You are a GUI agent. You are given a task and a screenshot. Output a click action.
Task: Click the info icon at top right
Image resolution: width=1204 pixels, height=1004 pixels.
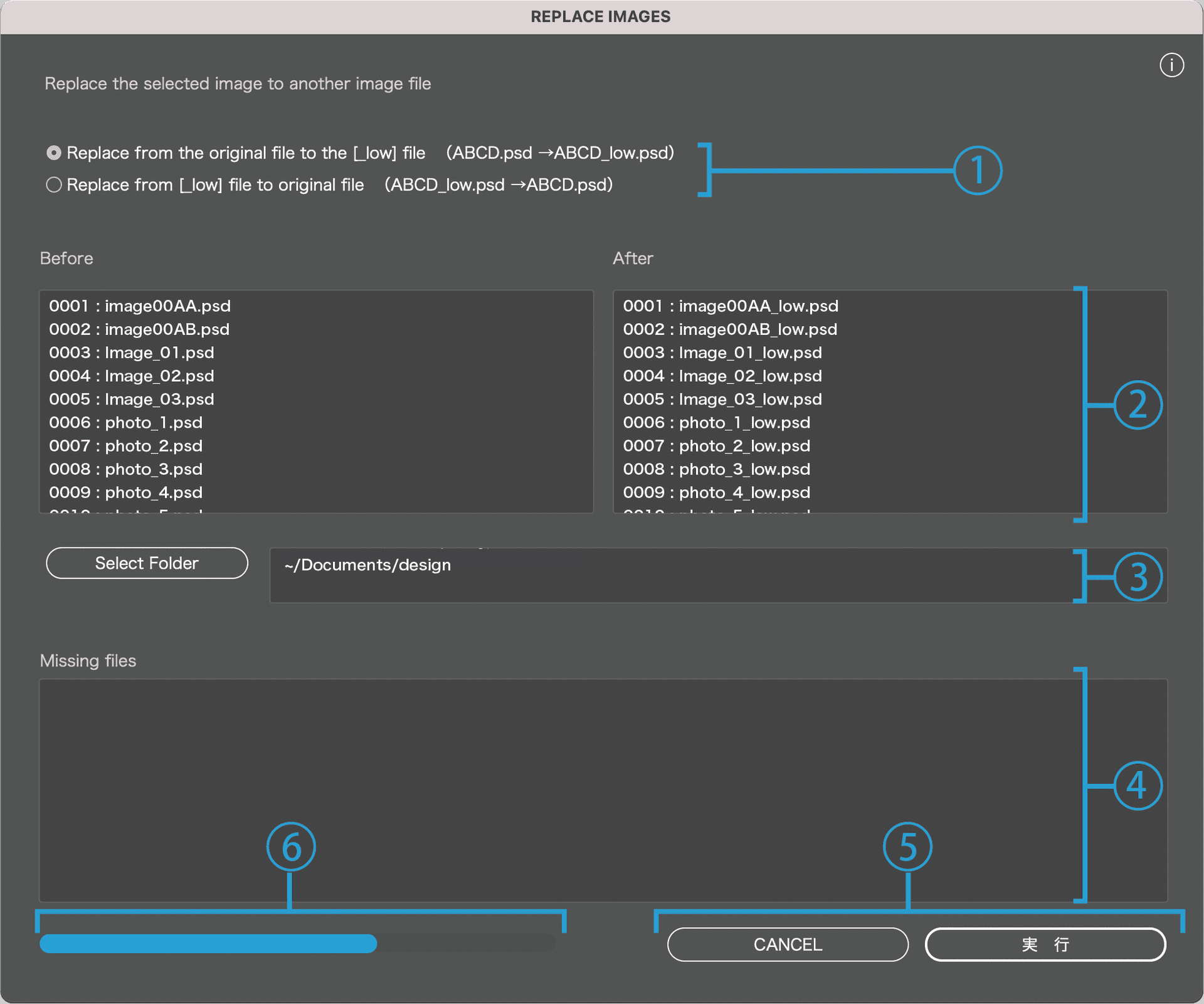1171,65
